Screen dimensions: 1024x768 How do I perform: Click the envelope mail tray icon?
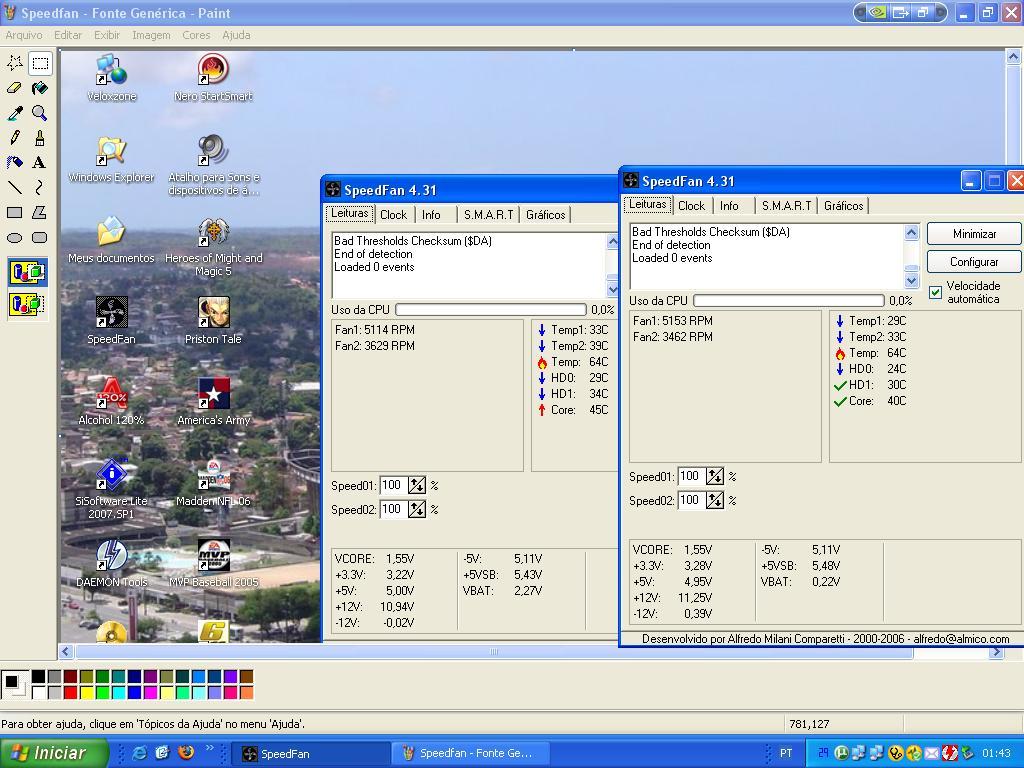[x=932, y=754]
